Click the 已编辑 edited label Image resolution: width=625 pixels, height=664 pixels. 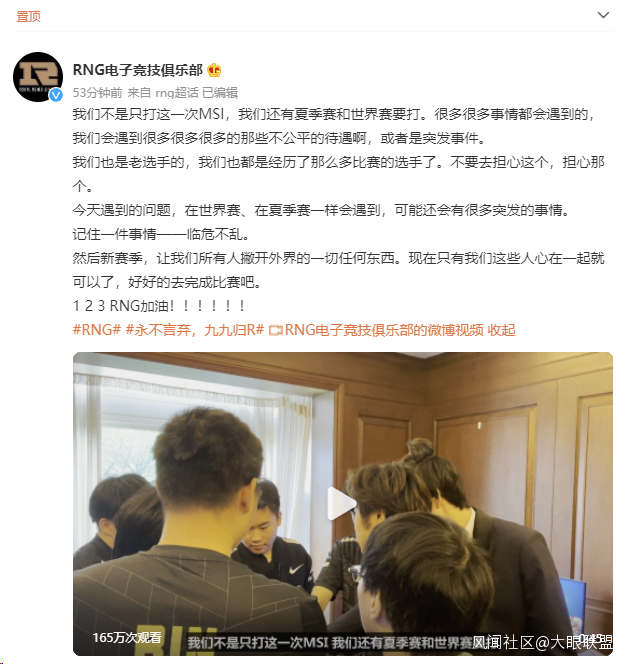tap(220, 93)
